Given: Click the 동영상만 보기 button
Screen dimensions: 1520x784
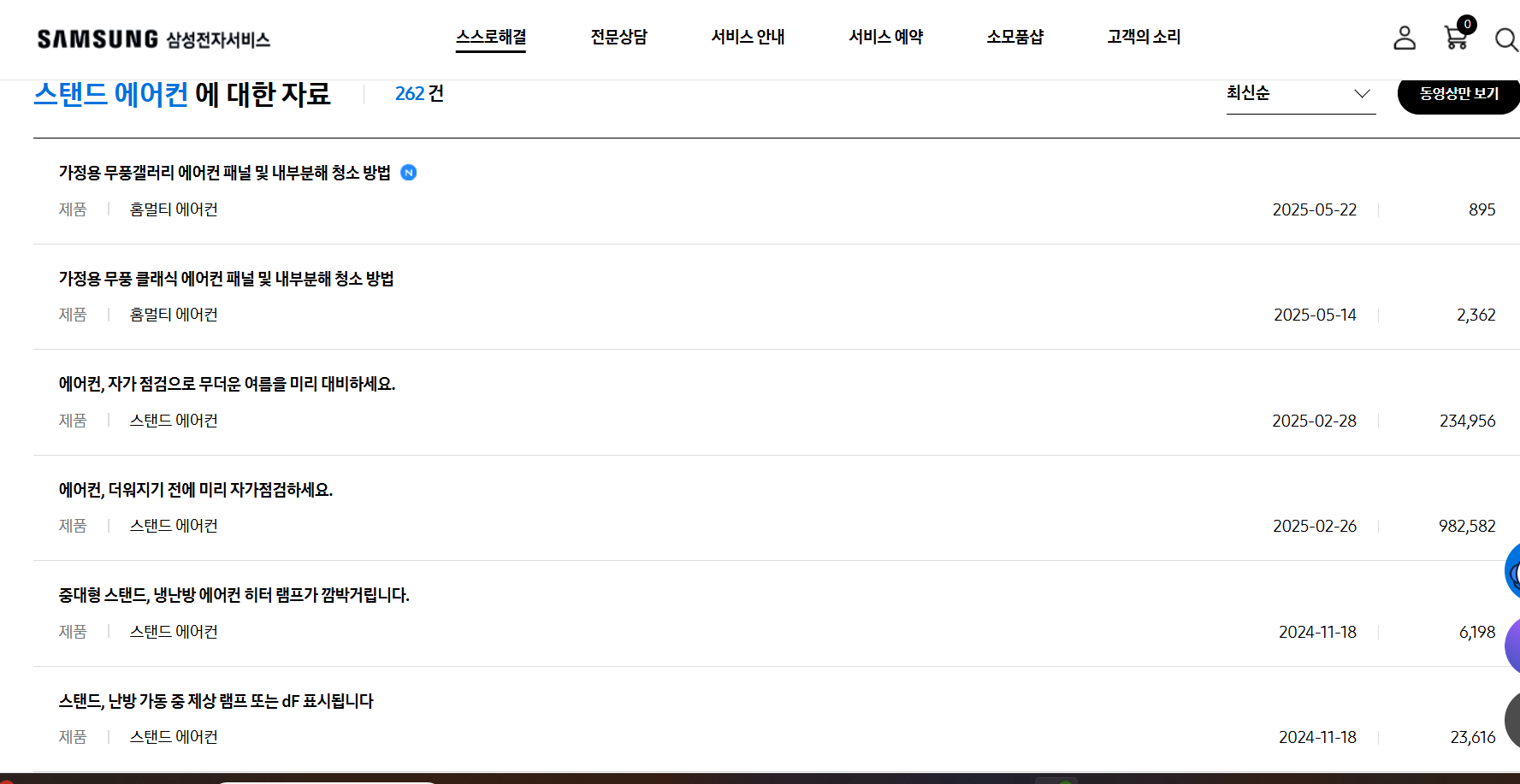Looking at the screenshot, I should pos(1459,94).
